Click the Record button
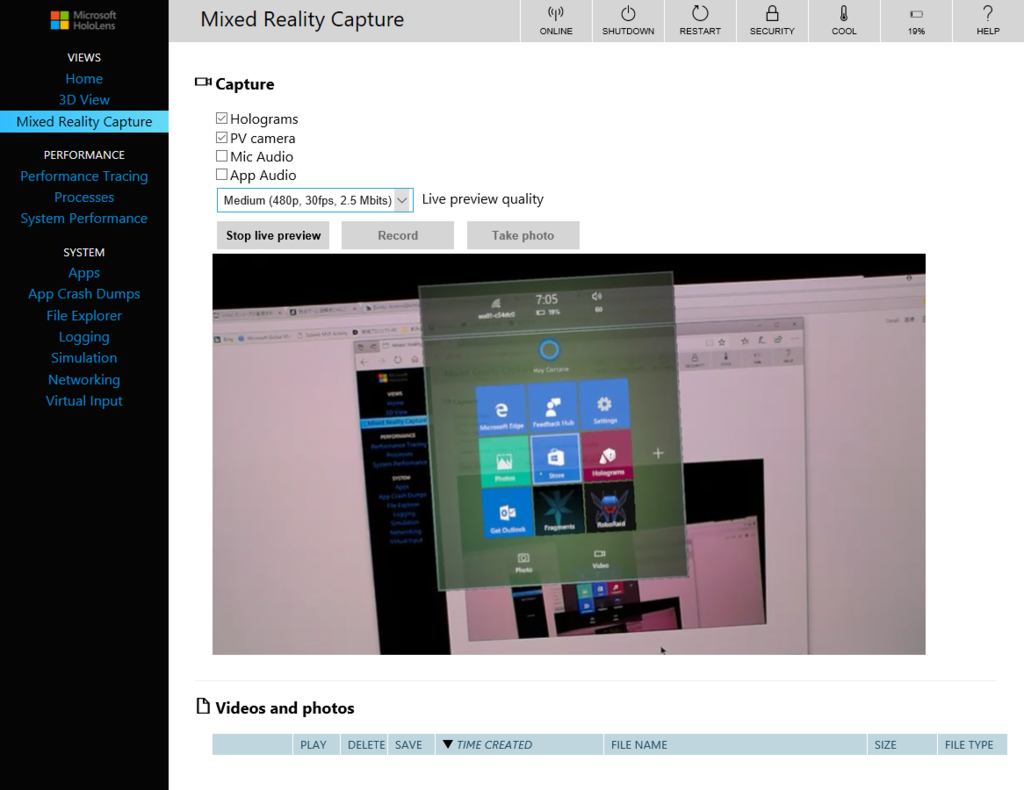 tap(398, 235)
